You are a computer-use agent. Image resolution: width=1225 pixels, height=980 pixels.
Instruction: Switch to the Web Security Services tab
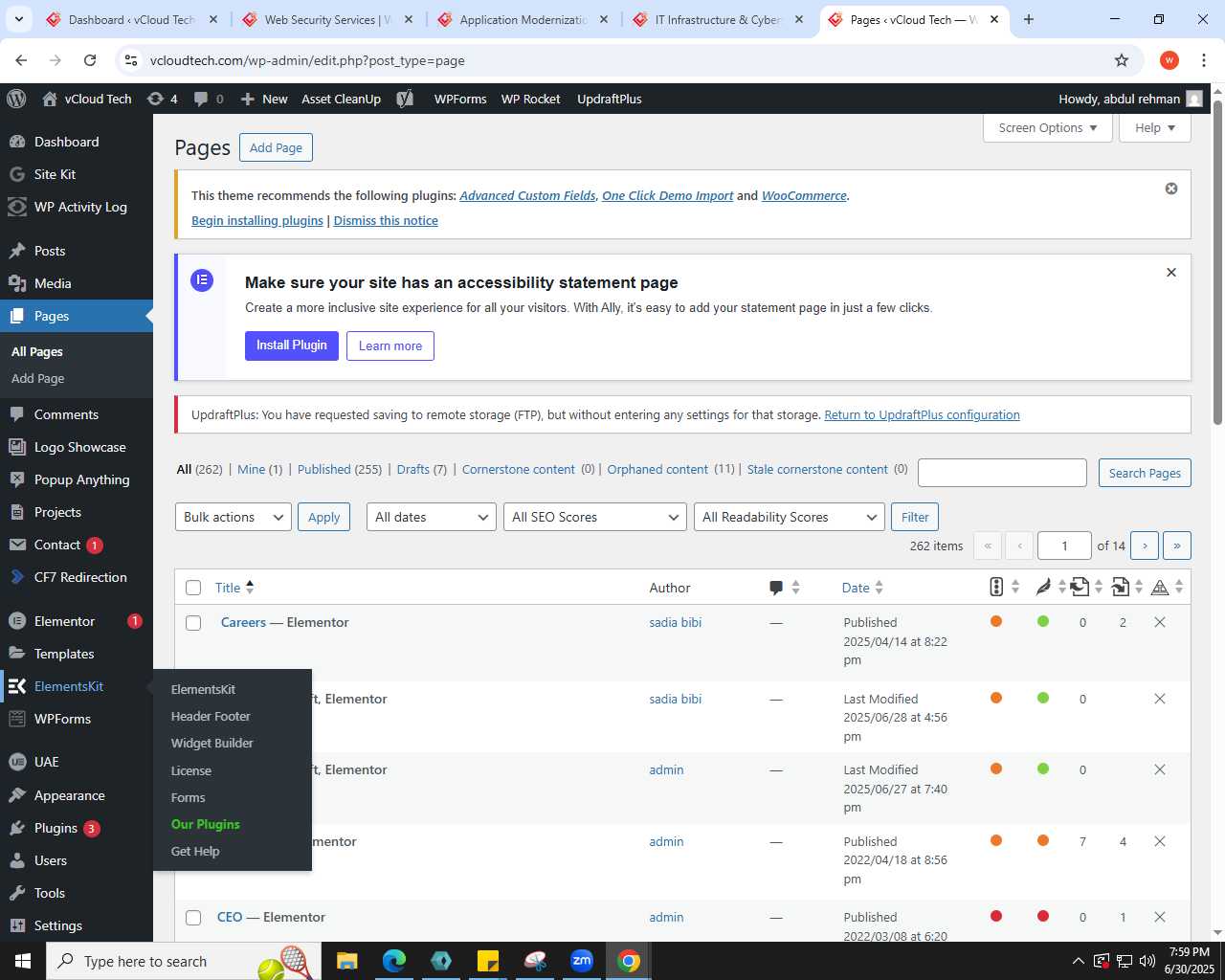pyautogui.click(x=327, y=19)
